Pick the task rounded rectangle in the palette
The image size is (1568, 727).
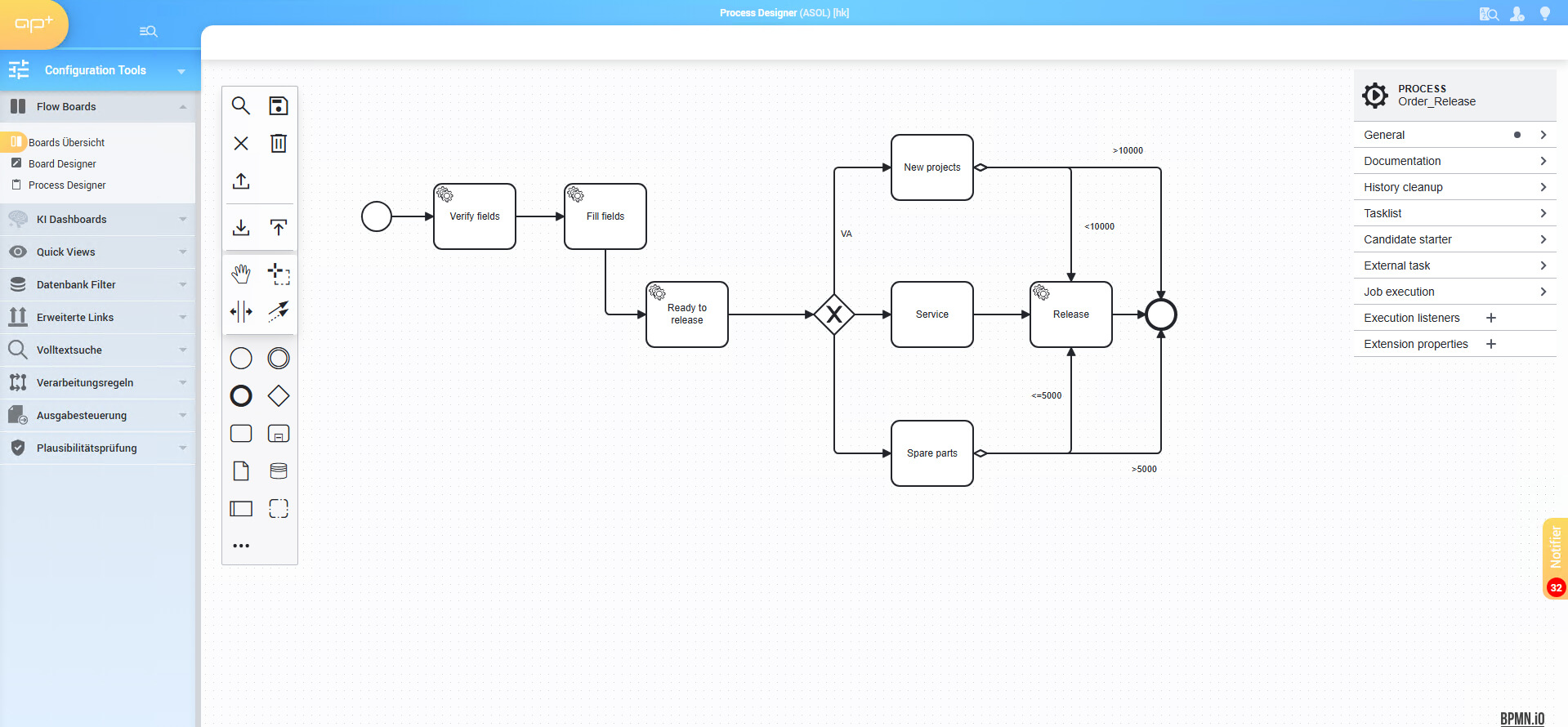click(241, 433)
